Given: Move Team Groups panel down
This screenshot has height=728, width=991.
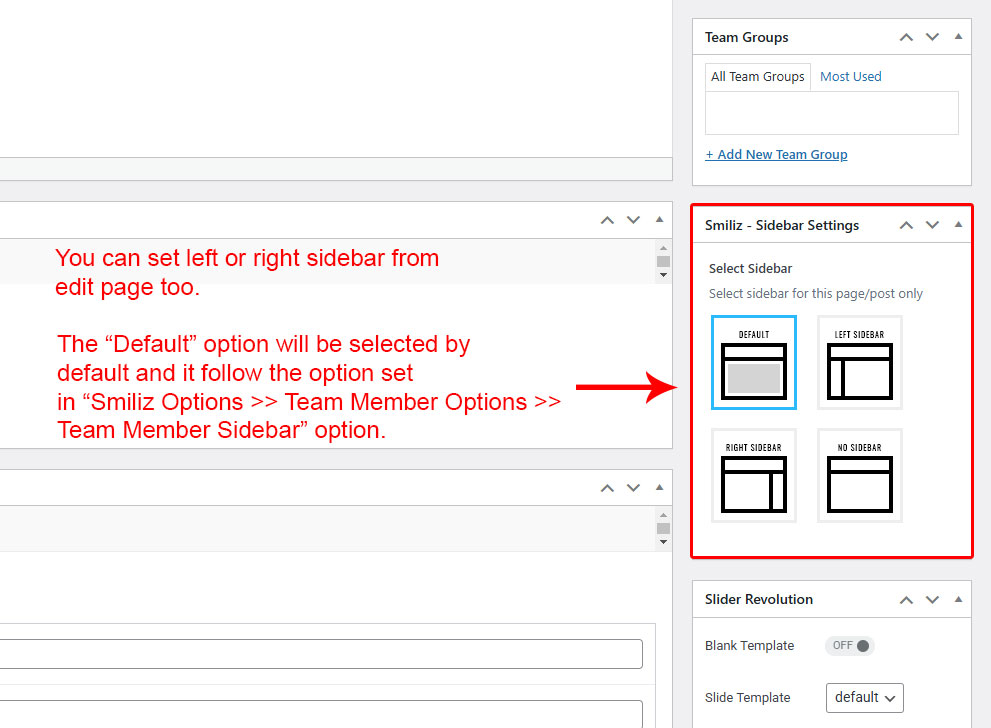Looking at the screenshot, I should click(x=932, y=37).
